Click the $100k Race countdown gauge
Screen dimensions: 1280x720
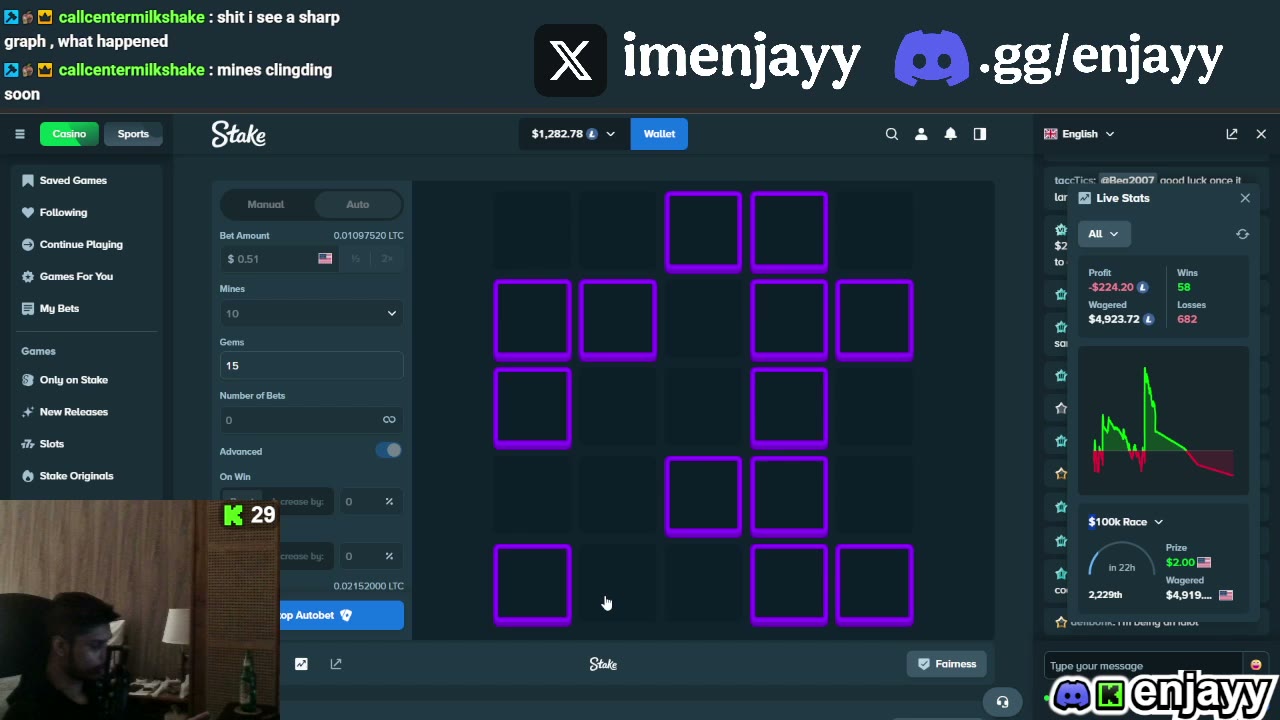(x=1121, y=561)
